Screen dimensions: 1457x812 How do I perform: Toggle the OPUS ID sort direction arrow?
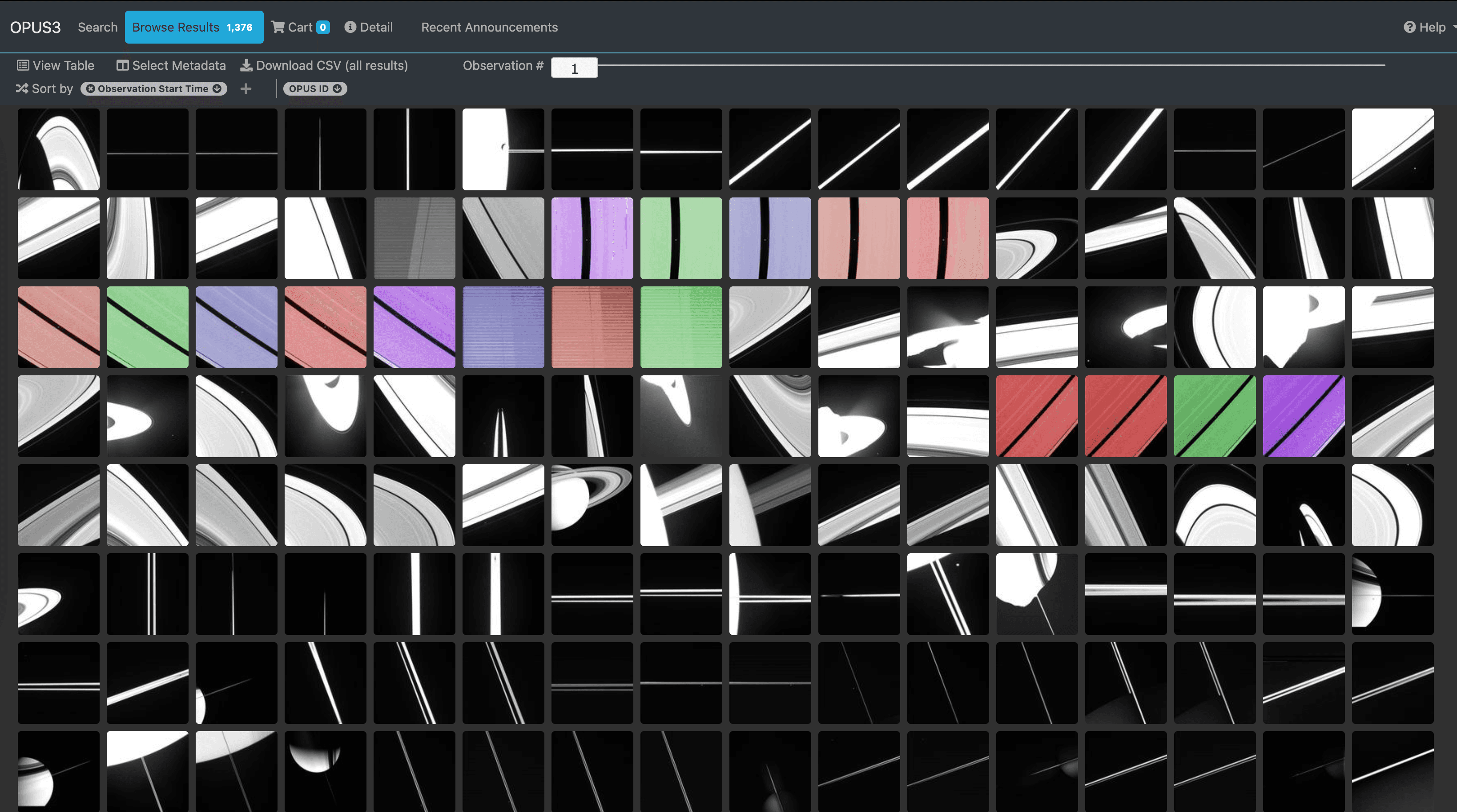[337, 89]
